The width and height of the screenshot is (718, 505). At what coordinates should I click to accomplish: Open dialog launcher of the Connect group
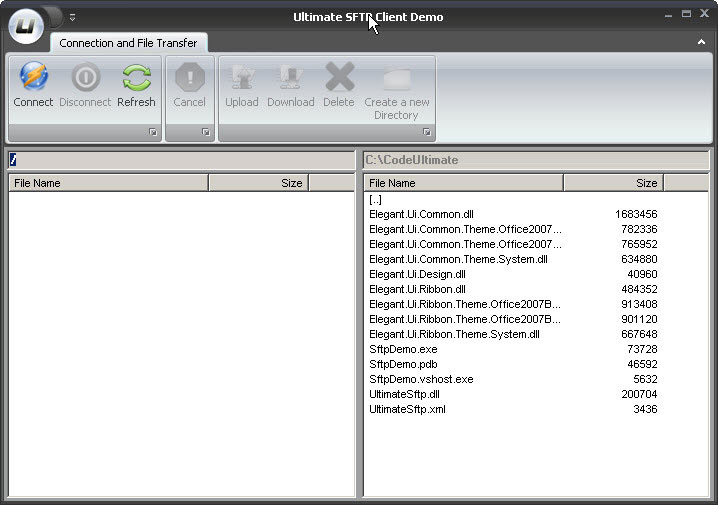[x=152, y=132]
